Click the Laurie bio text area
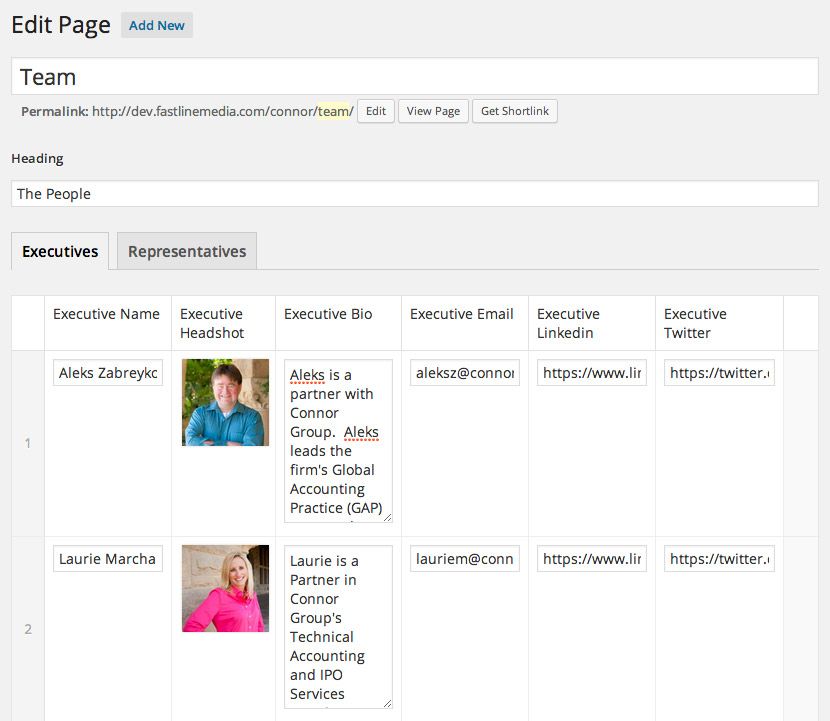 point(338,626)
